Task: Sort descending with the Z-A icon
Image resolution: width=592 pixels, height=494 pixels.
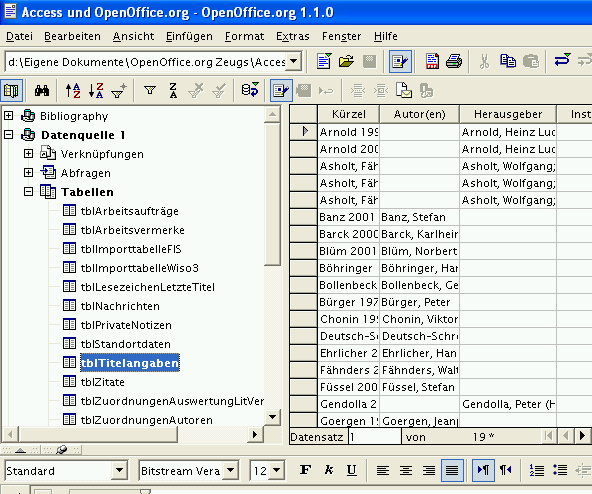Action: [x=96, y=91]
